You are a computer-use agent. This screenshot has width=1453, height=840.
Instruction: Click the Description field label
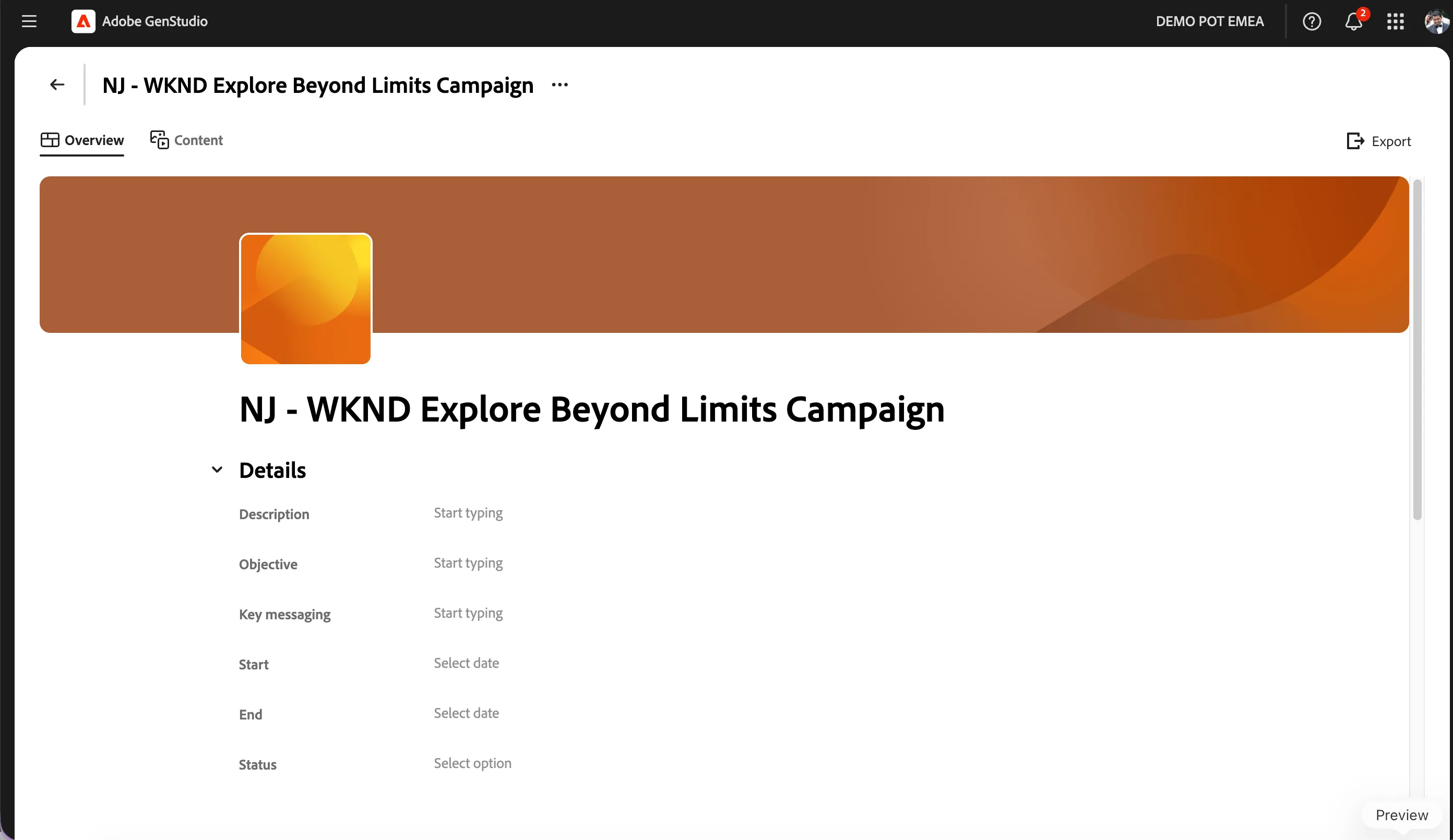coord(274,514)
